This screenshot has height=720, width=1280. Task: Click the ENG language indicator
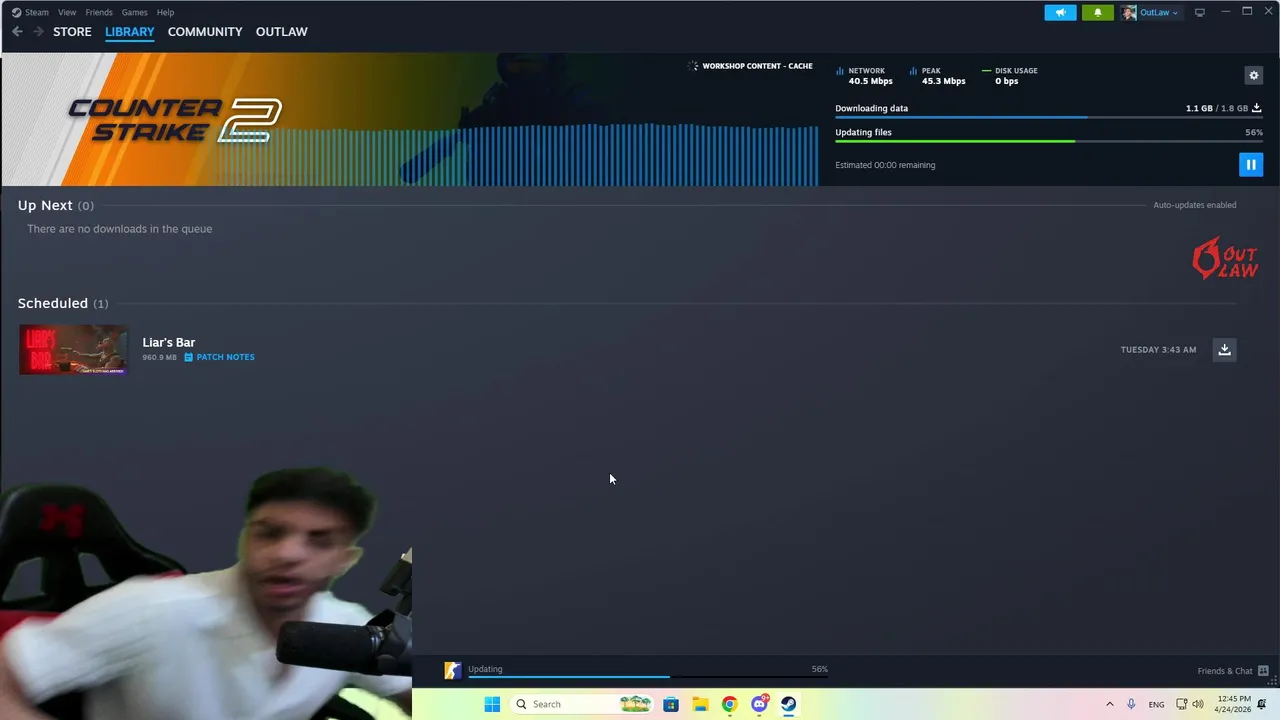click(1156, 704)
